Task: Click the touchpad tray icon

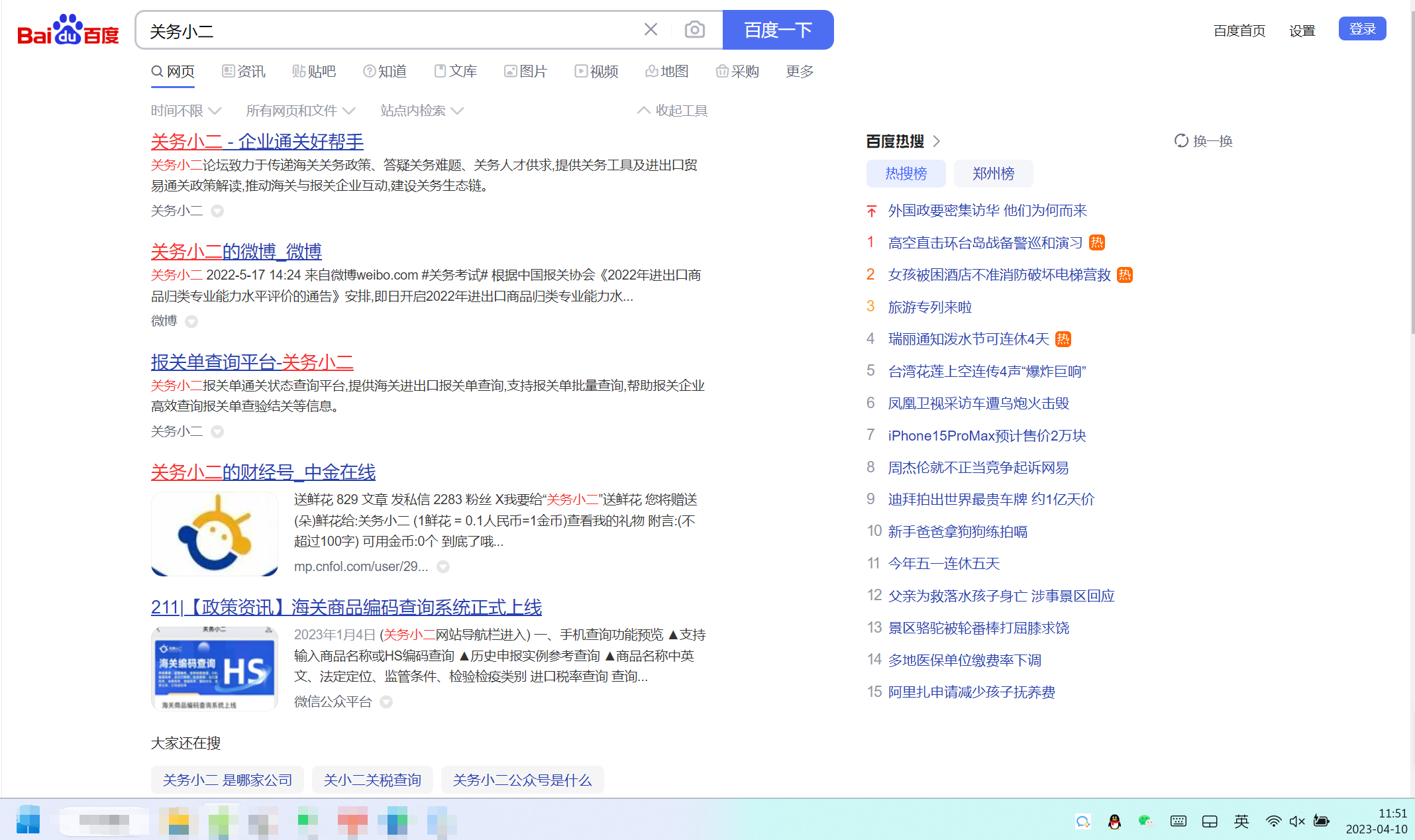Action: coord(1210,821)
